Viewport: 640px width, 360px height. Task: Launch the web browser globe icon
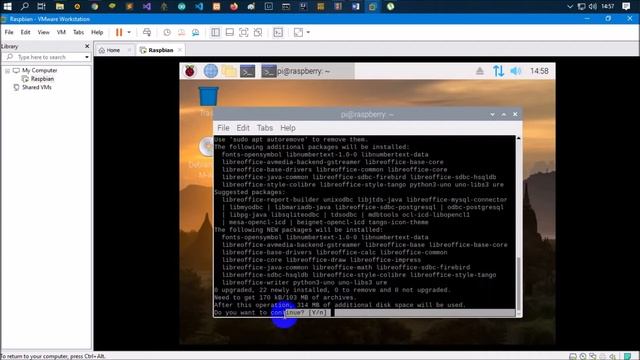(211, 71)
